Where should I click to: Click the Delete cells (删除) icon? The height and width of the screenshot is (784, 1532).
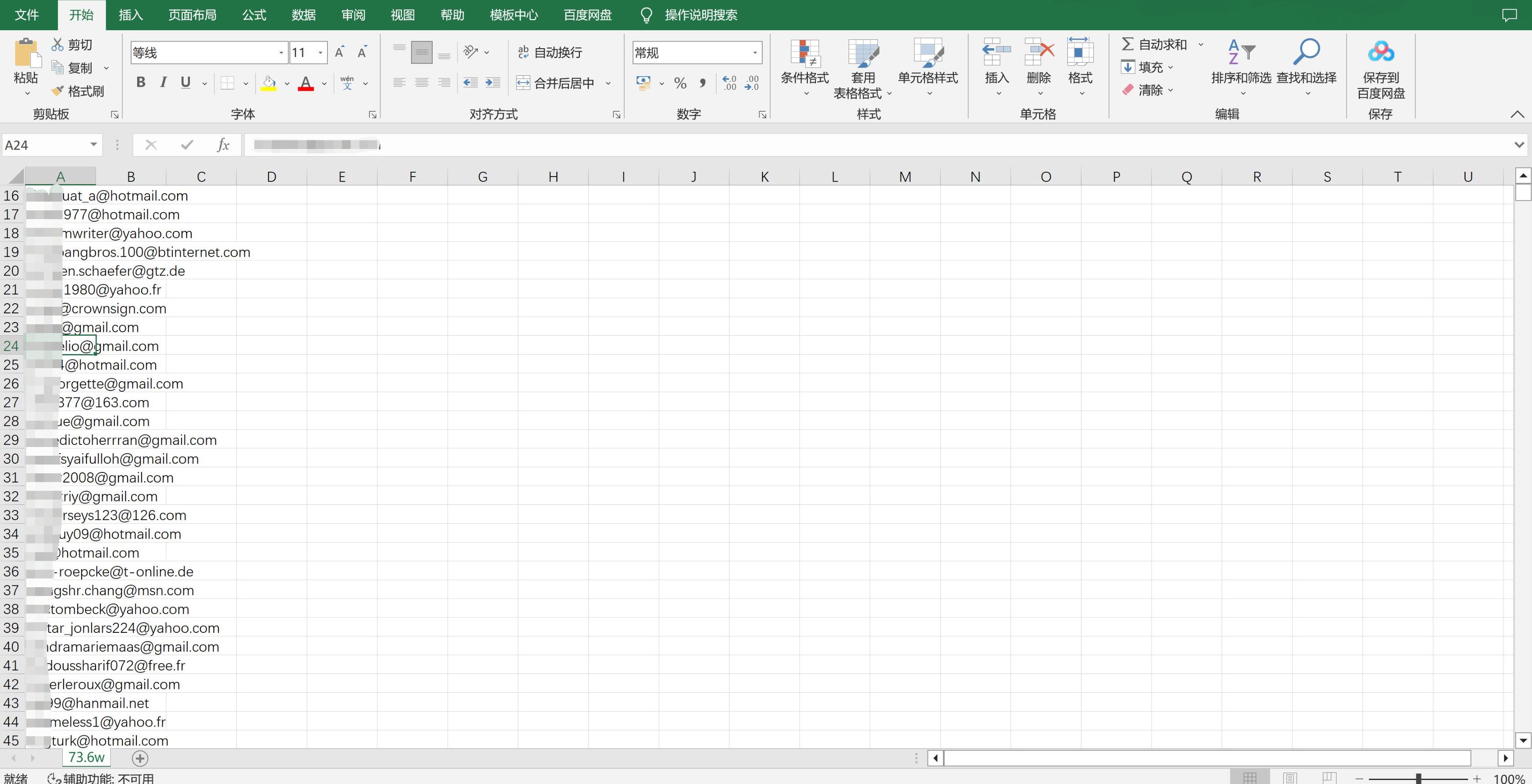(1039, 52)
